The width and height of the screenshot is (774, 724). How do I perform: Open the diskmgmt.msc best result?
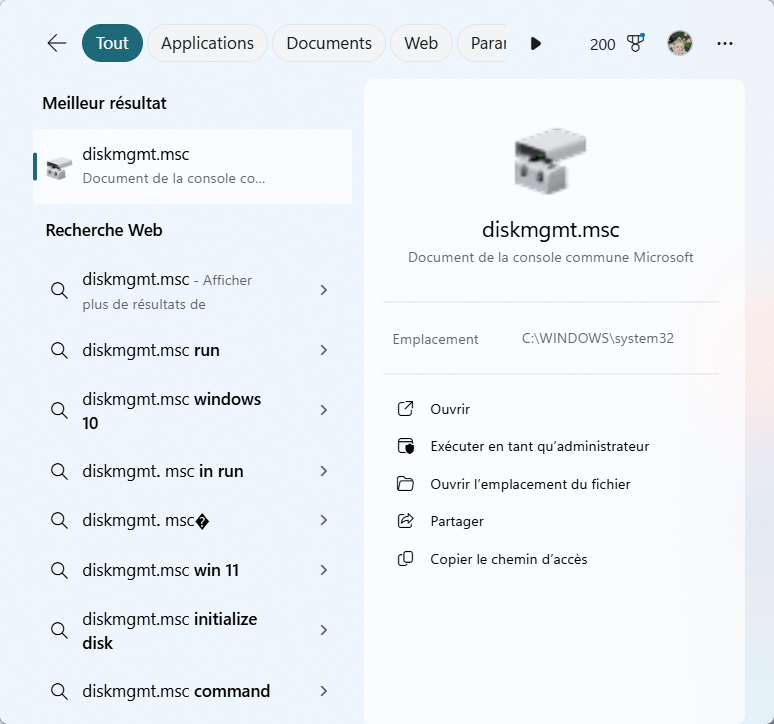[x=193, y=166]
